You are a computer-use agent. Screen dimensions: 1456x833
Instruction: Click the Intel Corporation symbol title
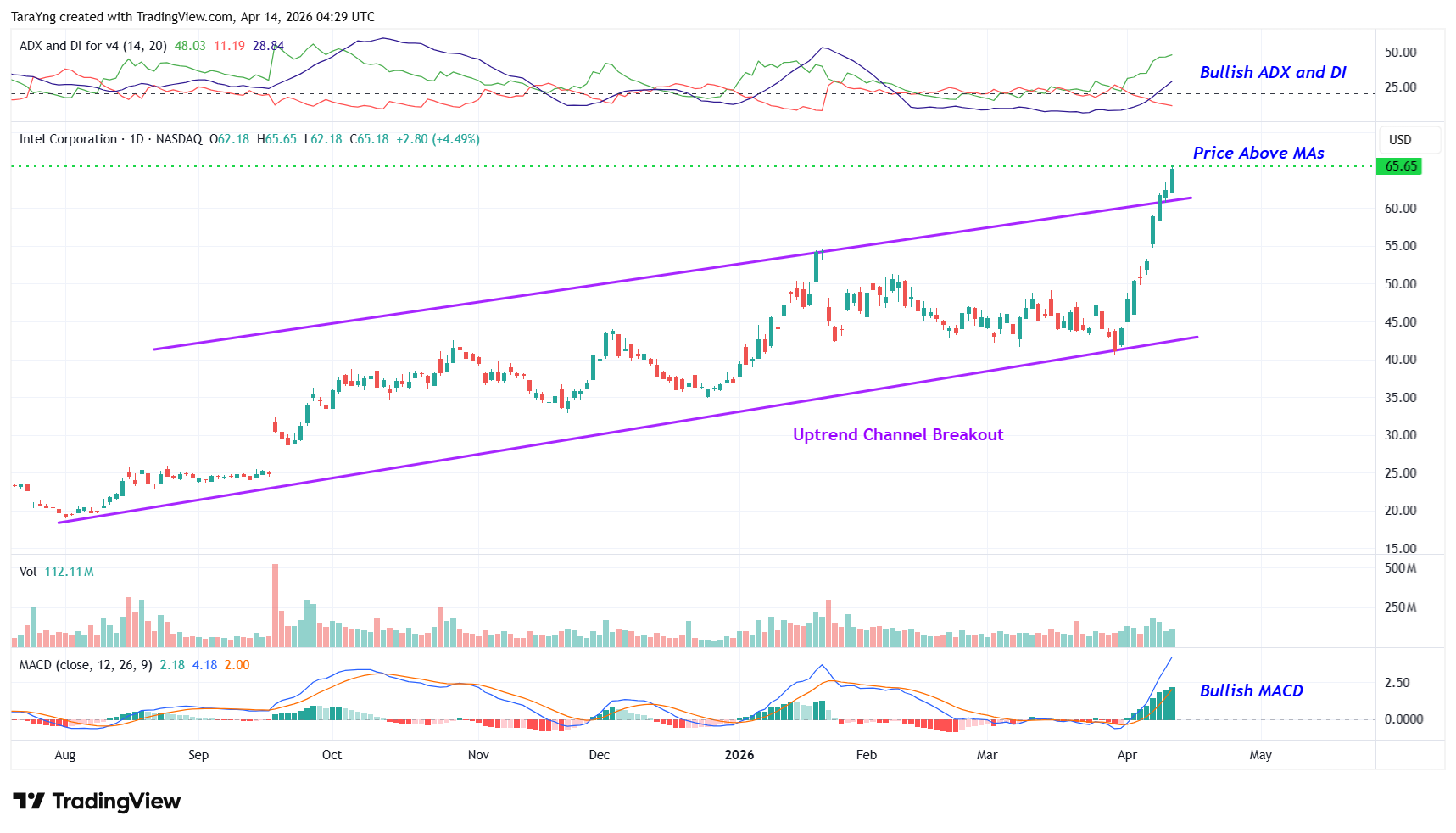point(68,139)
